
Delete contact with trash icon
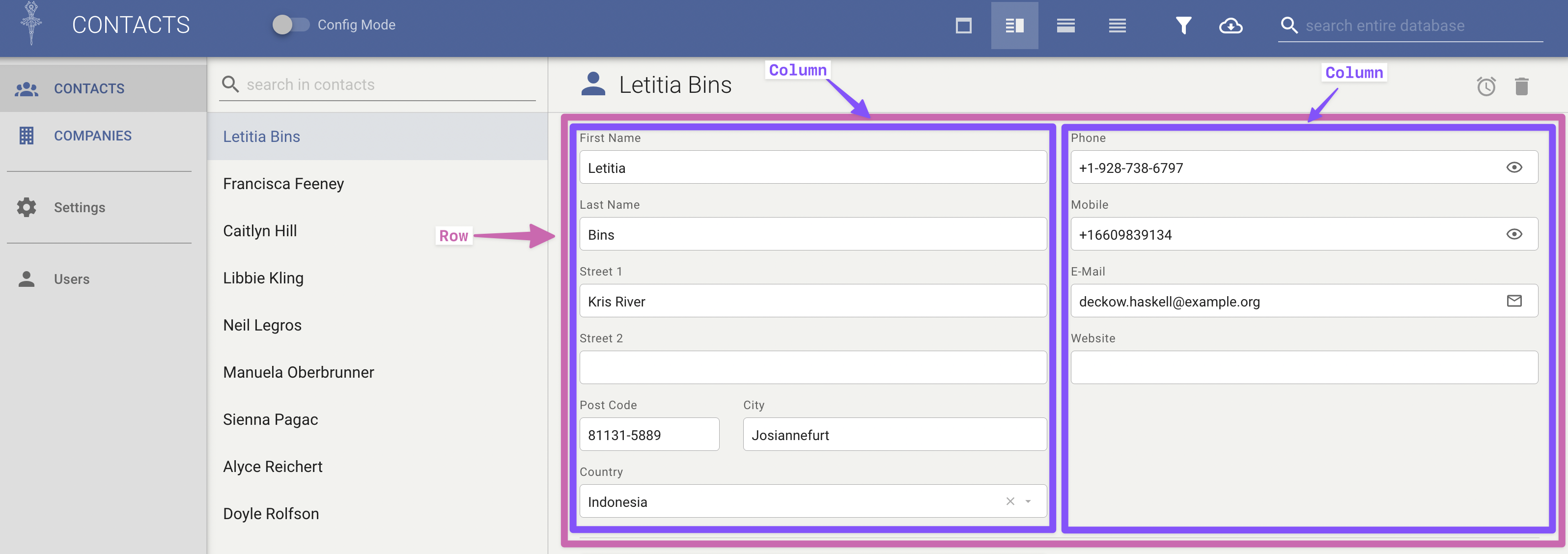tap(1521, 86)
